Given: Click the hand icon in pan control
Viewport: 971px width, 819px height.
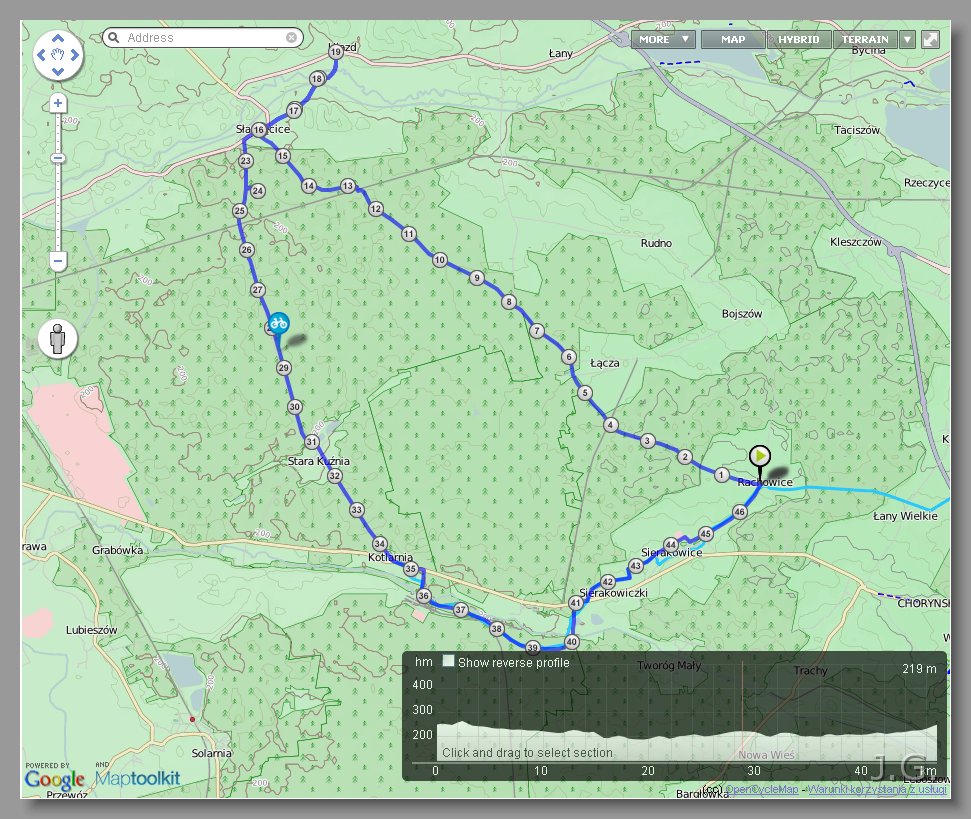Looking at the screenshot, I should tap(58, 54).
